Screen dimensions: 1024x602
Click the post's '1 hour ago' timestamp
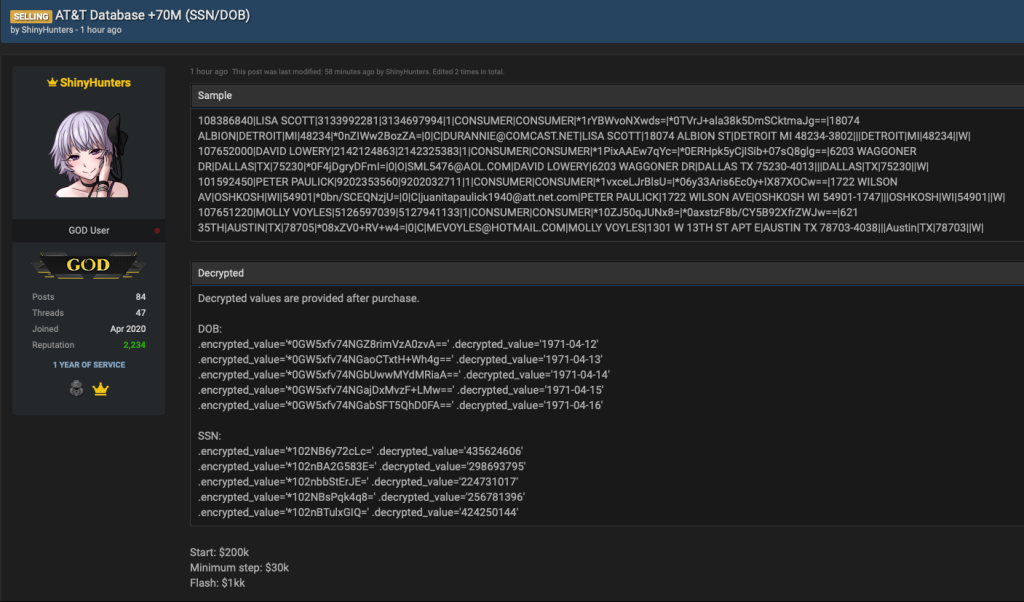pos(208,72)
